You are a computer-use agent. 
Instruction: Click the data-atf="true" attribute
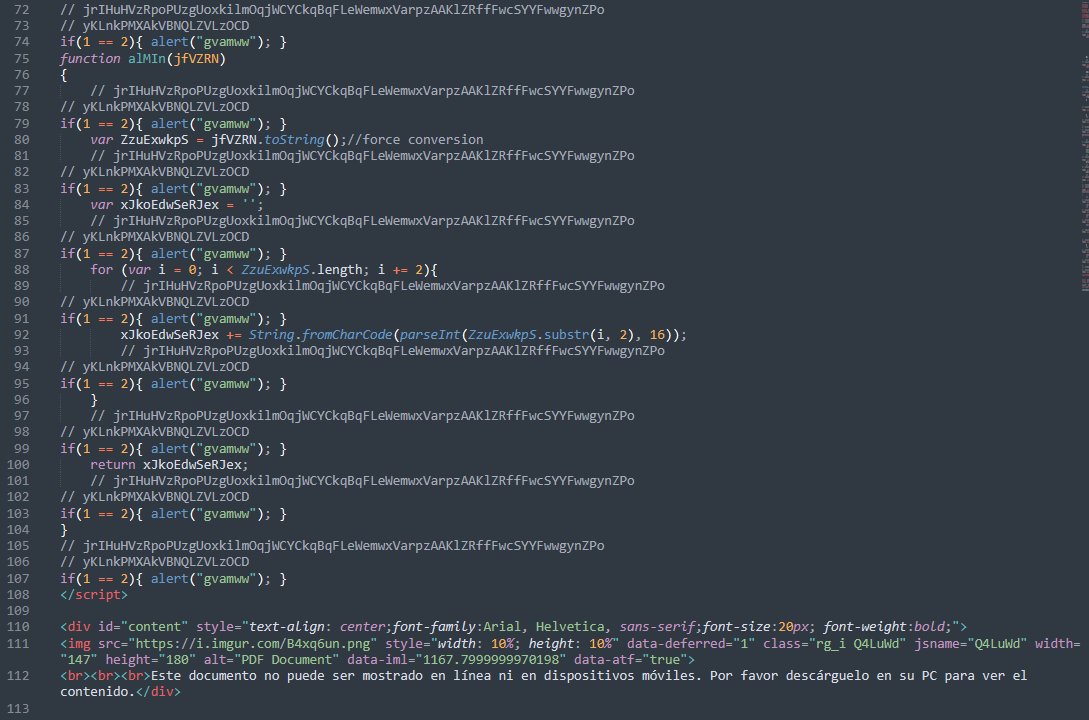point(630,660)
